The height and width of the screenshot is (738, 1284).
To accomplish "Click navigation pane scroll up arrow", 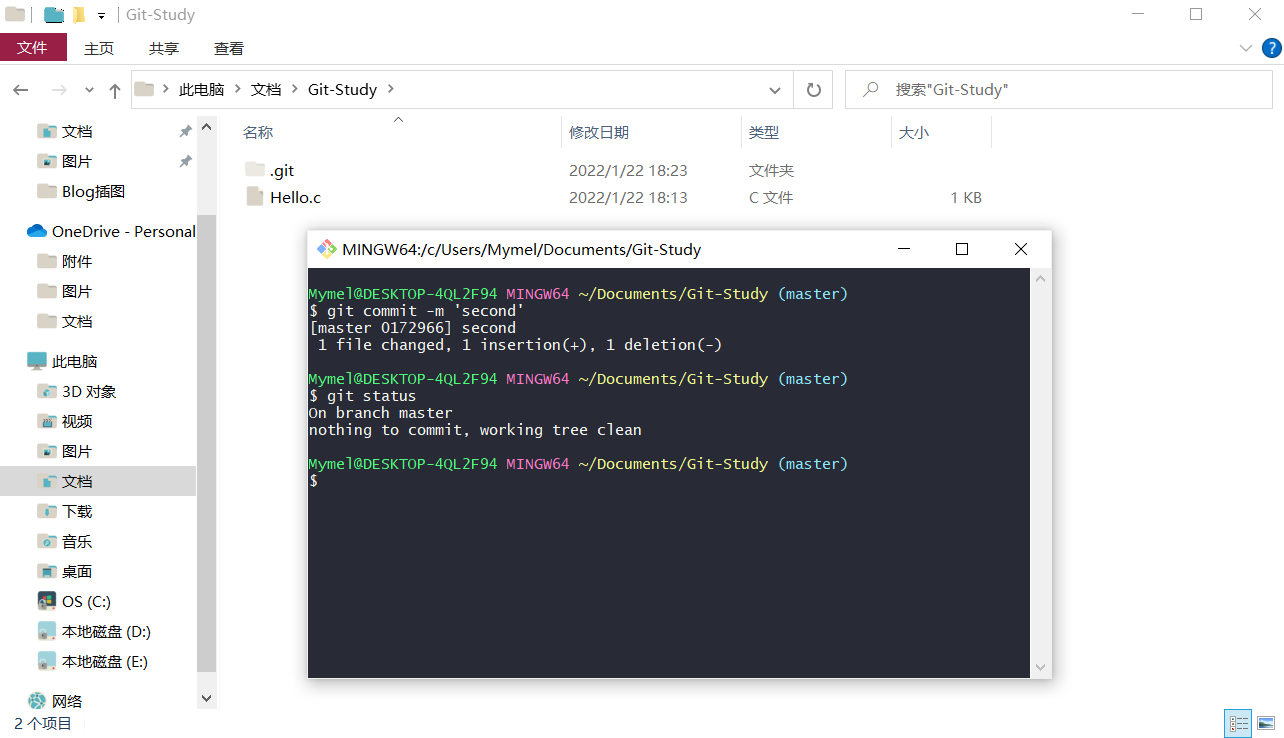I will coord(207,127).
